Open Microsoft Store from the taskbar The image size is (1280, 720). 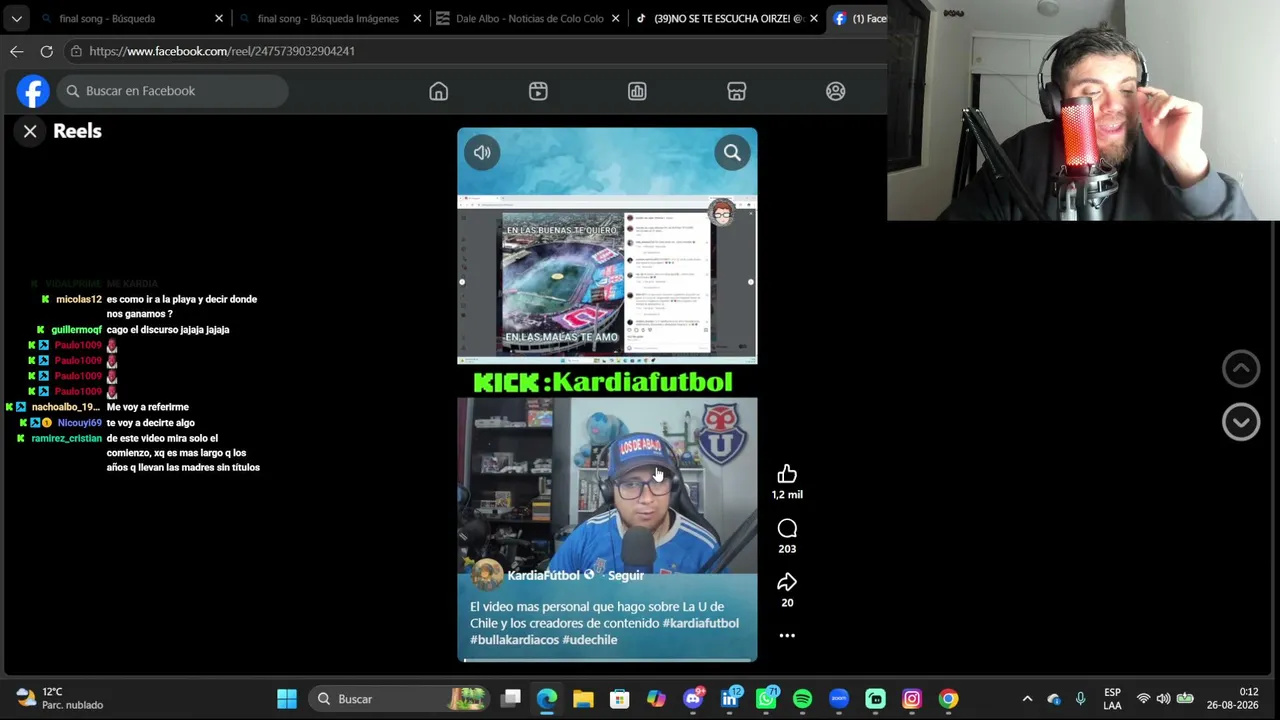[x=620, y=699]
